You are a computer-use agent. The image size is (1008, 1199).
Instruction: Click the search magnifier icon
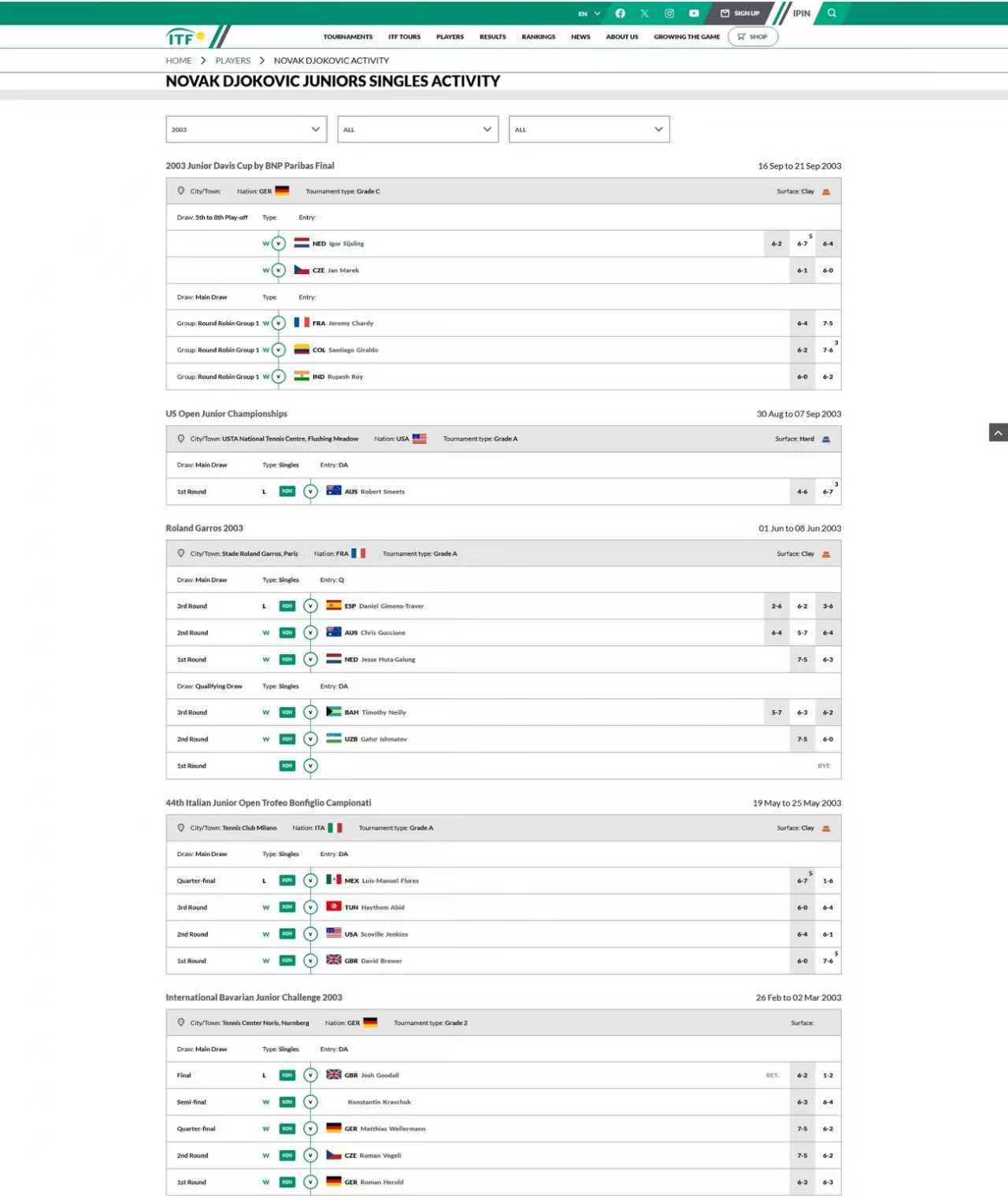pyautogui.click(x=831, y=13)
